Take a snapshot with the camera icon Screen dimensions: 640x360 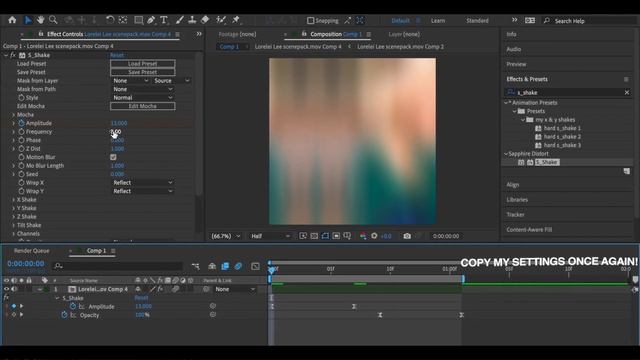pyautogui.click(x=407, y=236)
